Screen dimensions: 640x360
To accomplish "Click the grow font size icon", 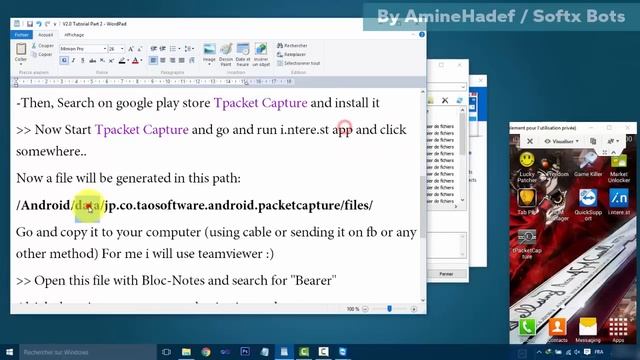I will 131,49.
